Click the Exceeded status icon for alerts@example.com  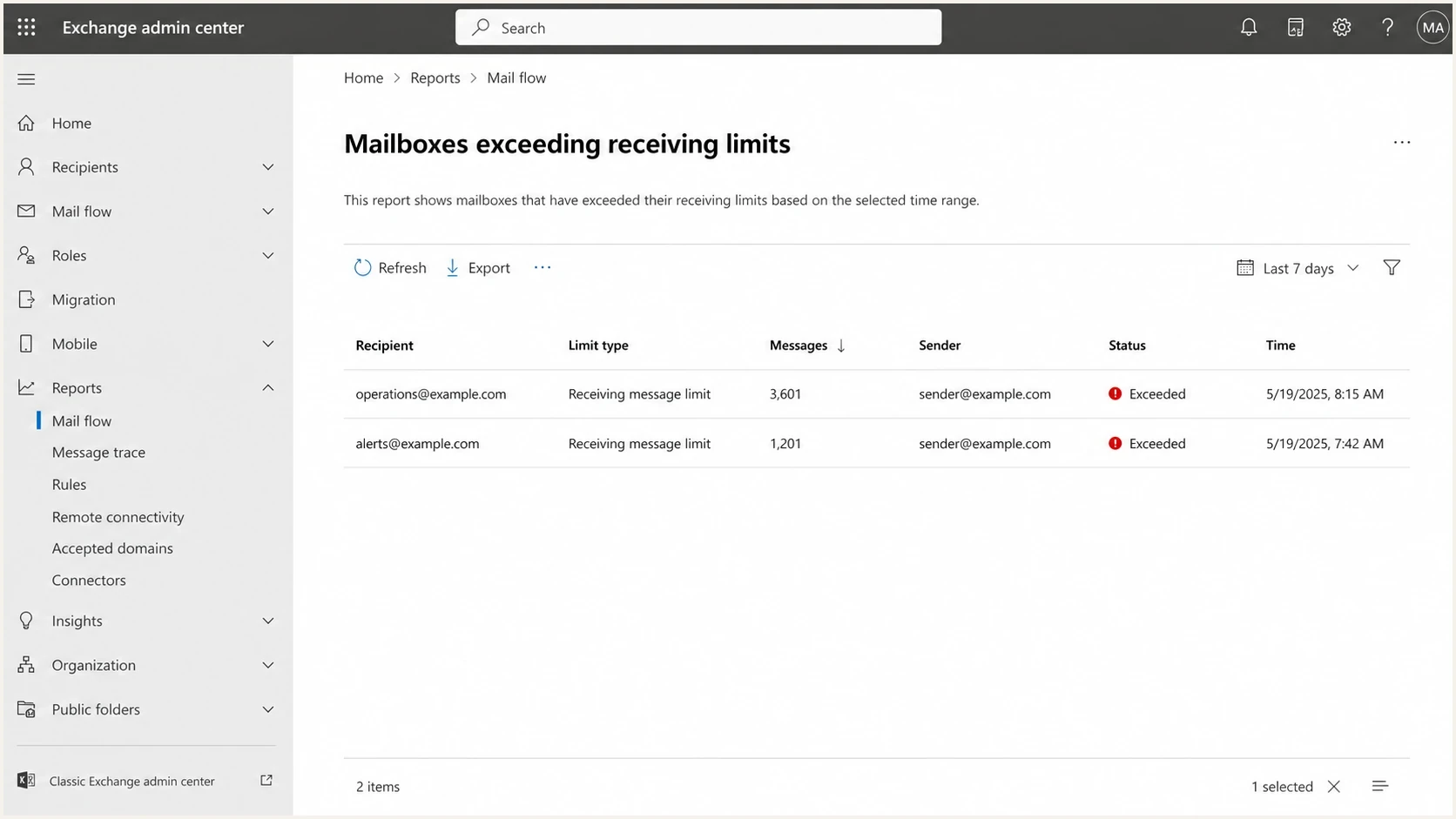(1115, 443)
